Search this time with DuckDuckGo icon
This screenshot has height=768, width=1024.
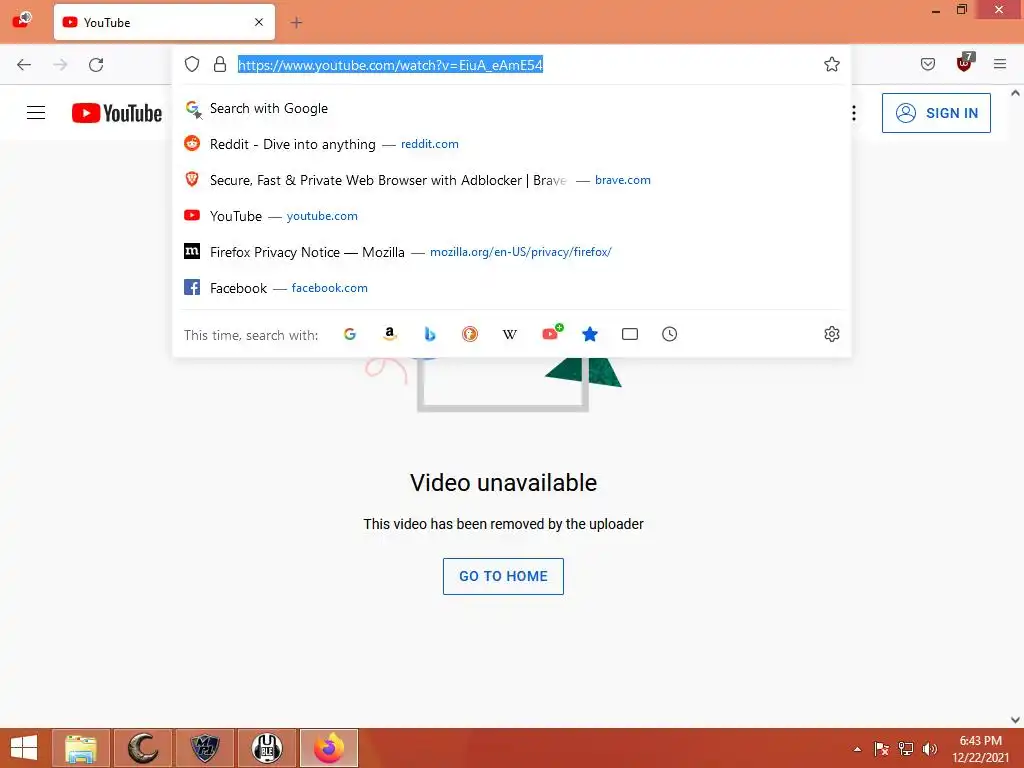coord(470,334)
